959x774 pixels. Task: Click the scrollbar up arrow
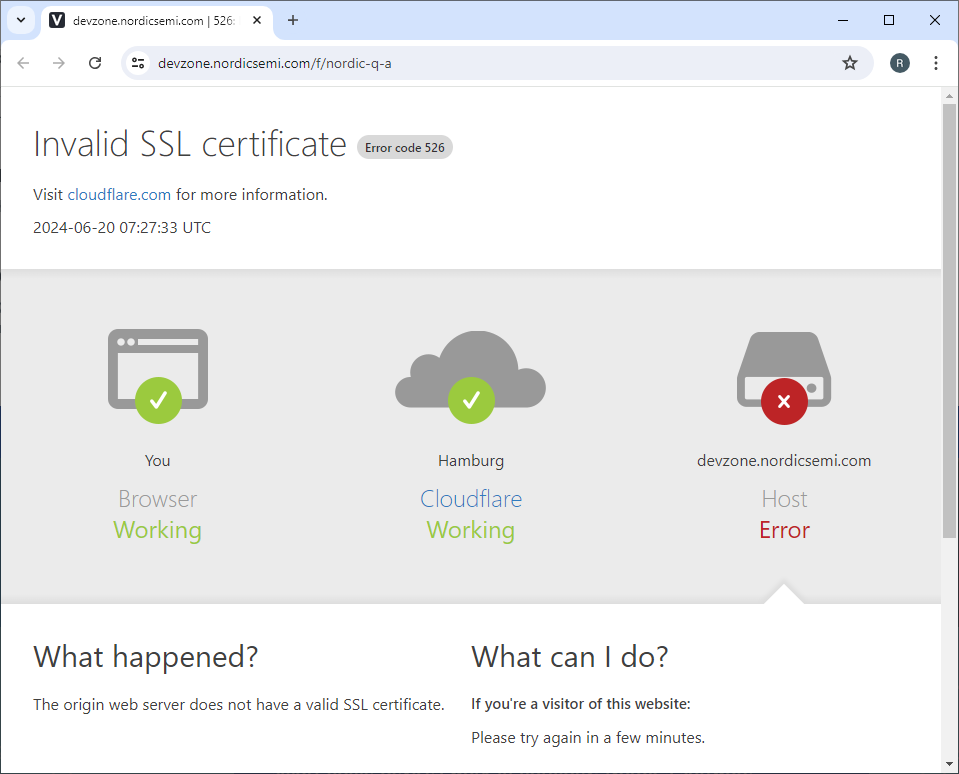coord(949,96)
